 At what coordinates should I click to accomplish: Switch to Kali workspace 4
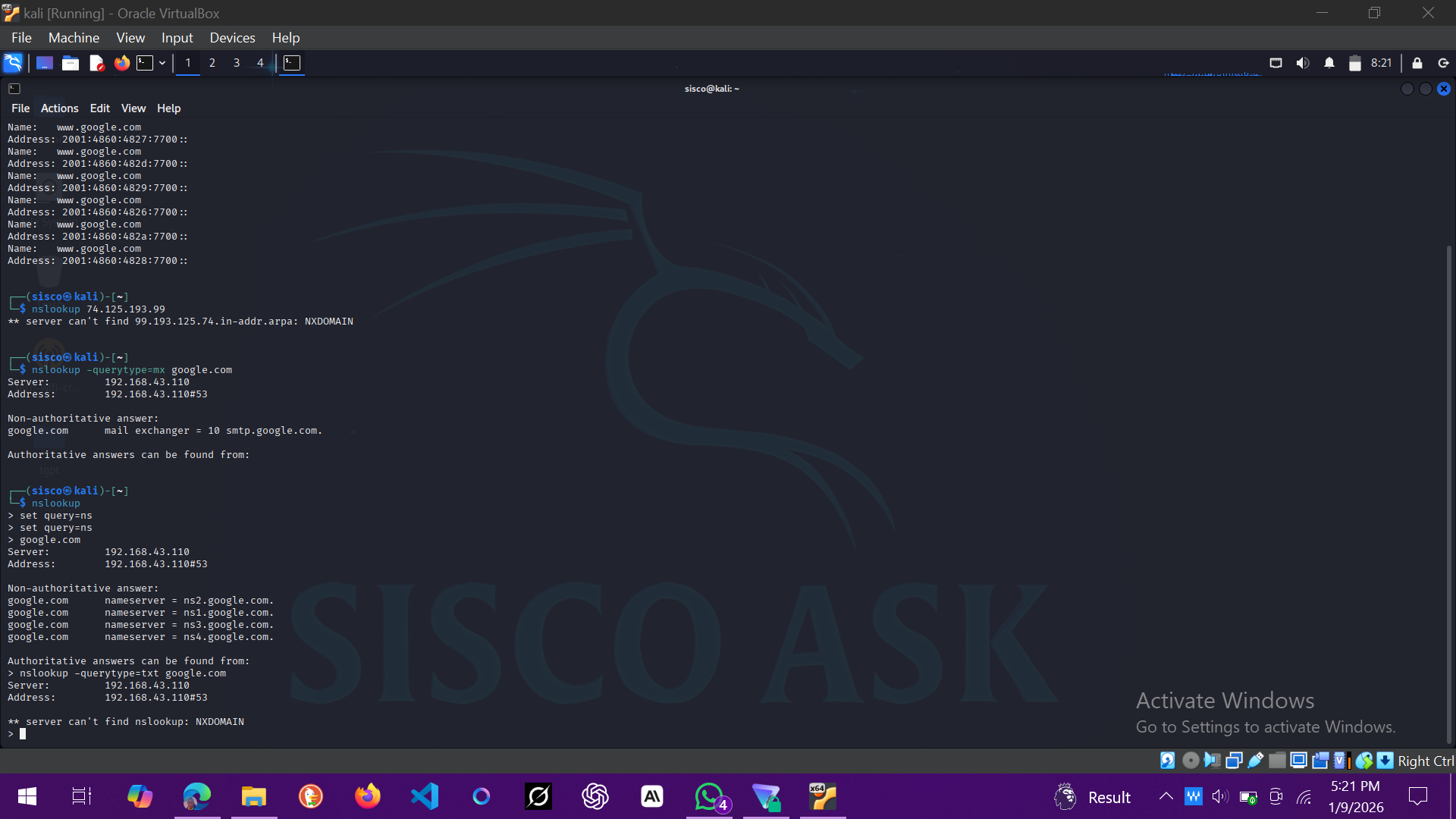(x=260, y=63)
